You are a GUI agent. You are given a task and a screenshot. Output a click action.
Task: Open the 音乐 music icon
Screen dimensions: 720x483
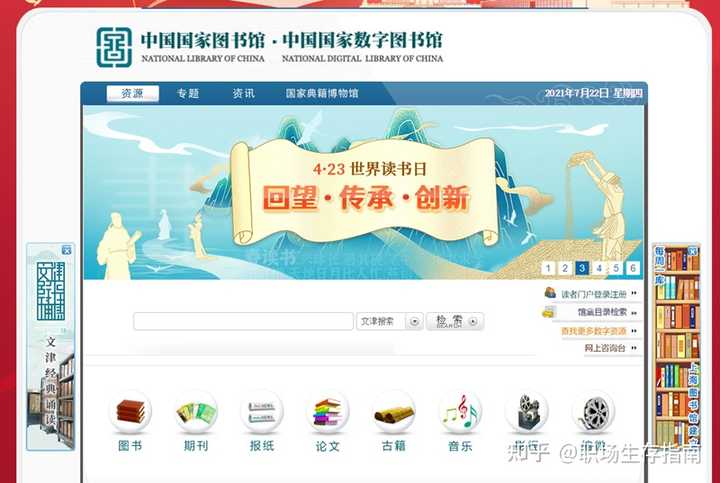tap(460, 412)
